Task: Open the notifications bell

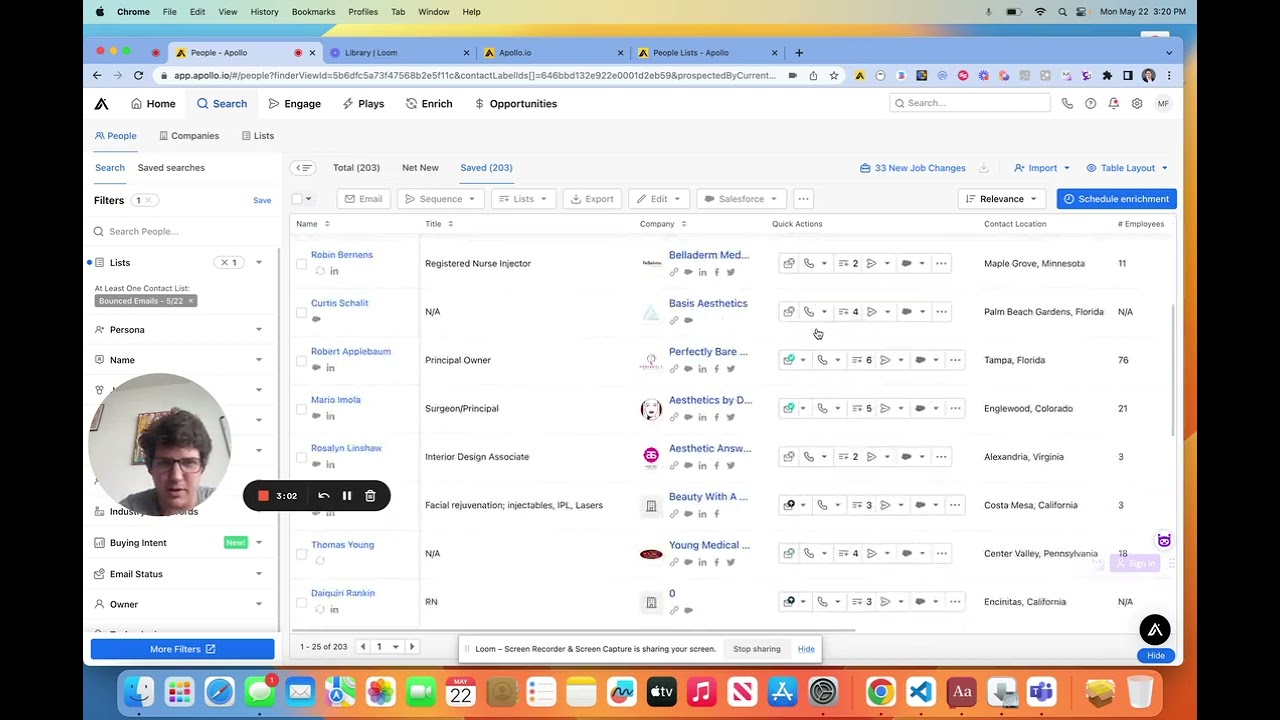Action: tap(1113, 104)
